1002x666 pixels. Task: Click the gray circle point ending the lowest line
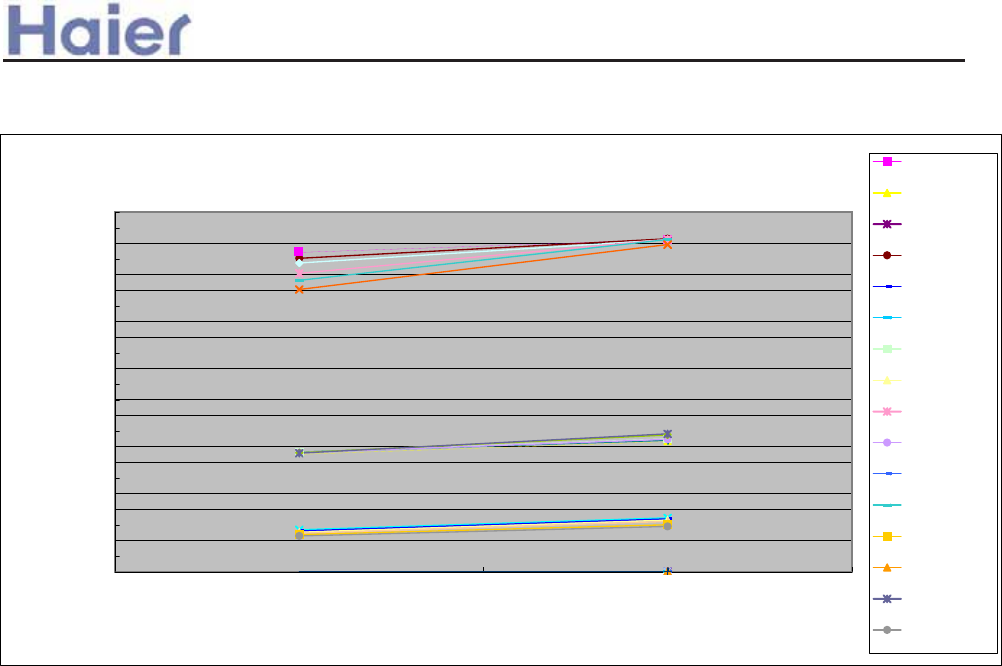click(667, 526)
